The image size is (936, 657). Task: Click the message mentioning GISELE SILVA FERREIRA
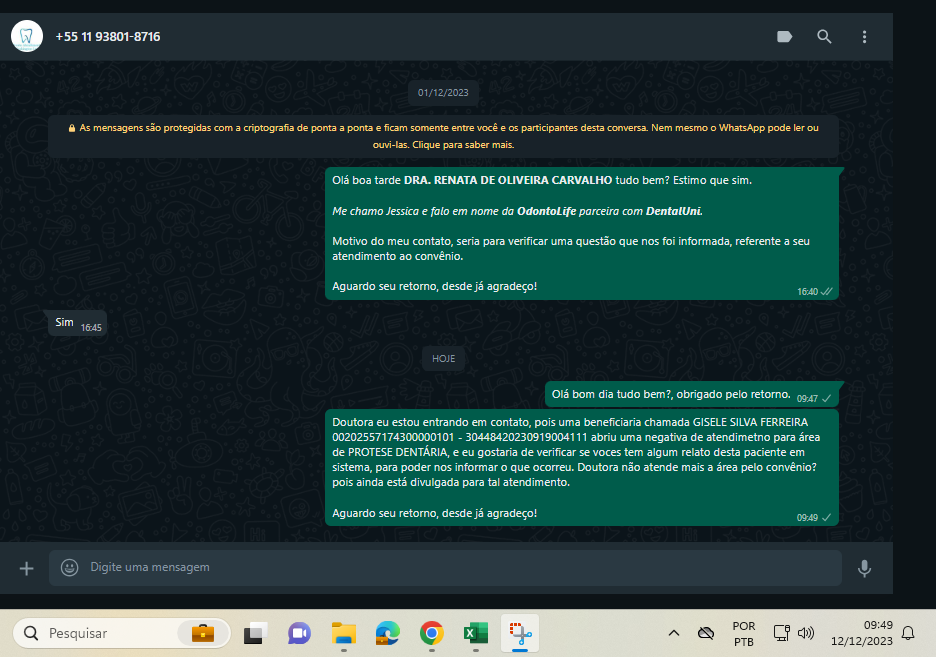pyautogui.click(x=581, y=467)
